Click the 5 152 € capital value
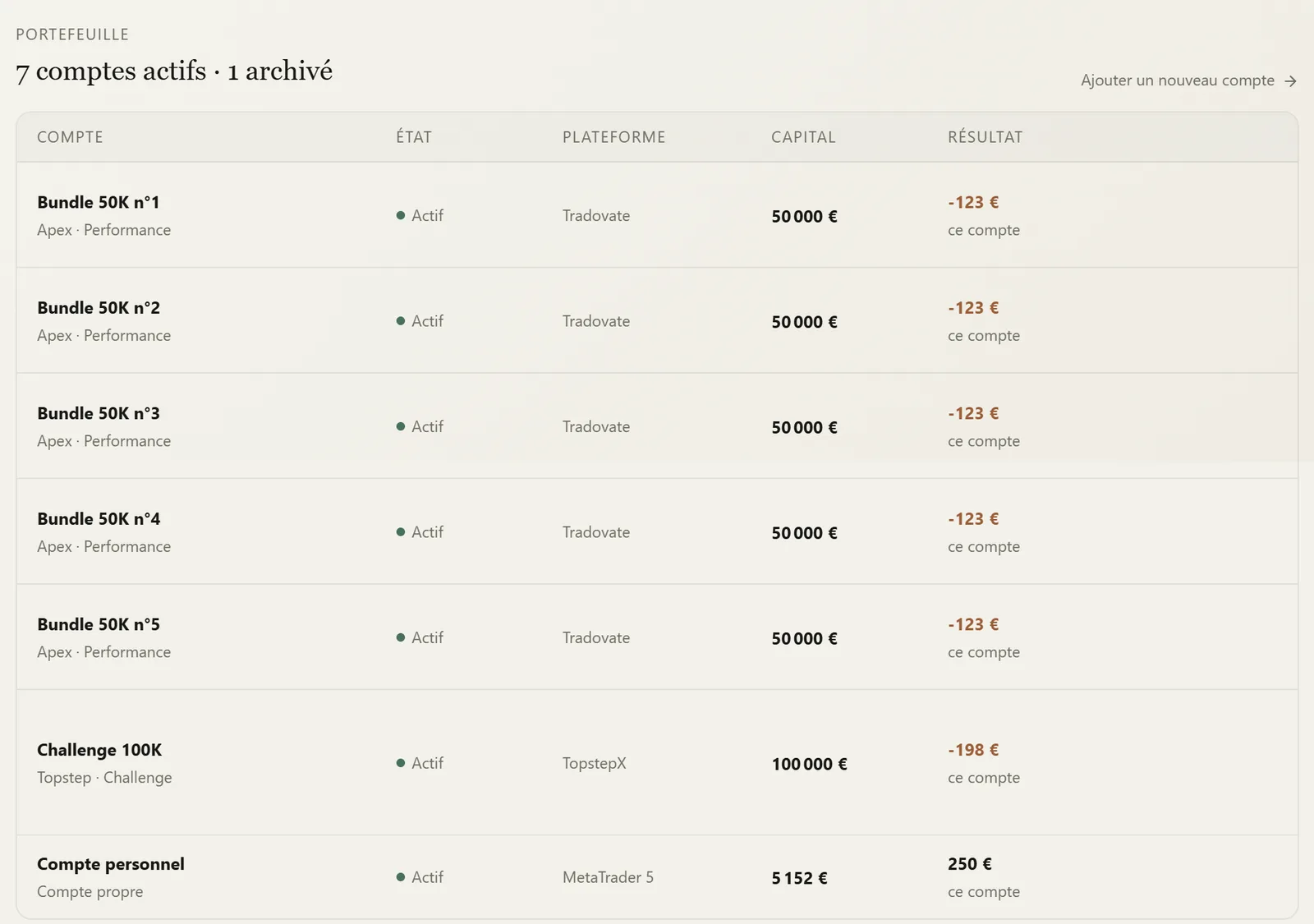 799,878
